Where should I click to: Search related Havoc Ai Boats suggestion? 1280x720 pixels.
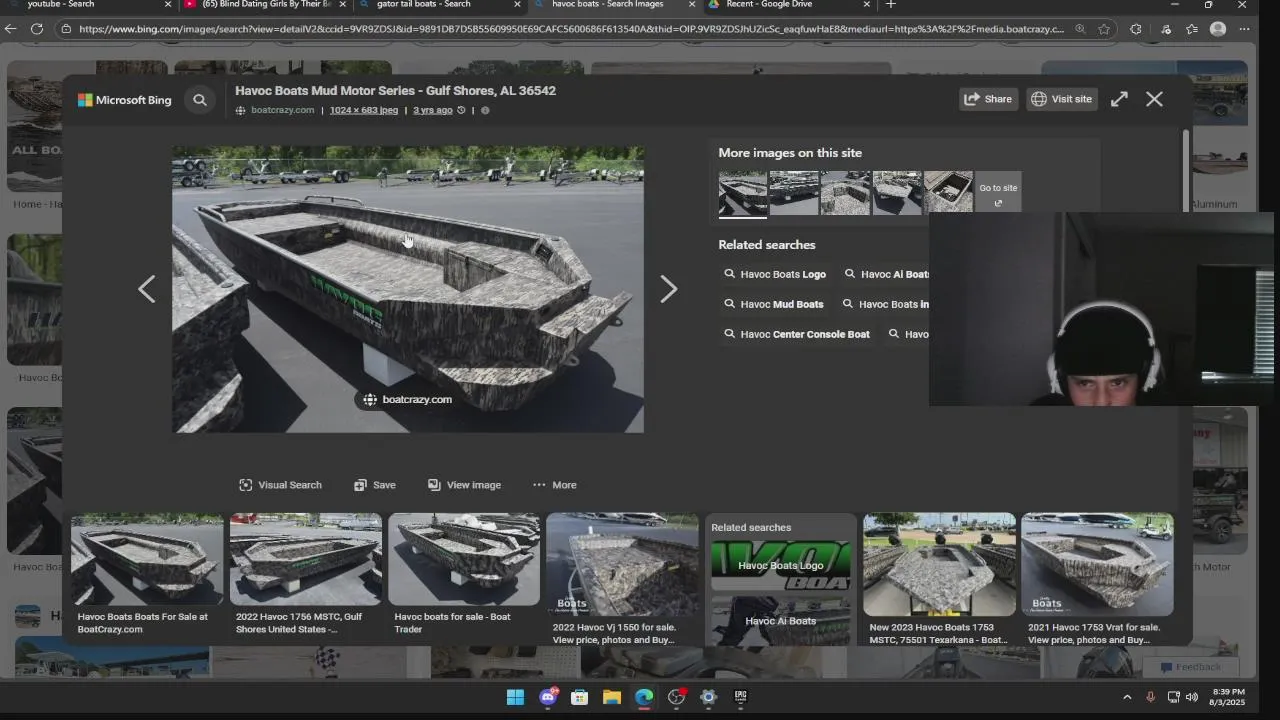886,274
